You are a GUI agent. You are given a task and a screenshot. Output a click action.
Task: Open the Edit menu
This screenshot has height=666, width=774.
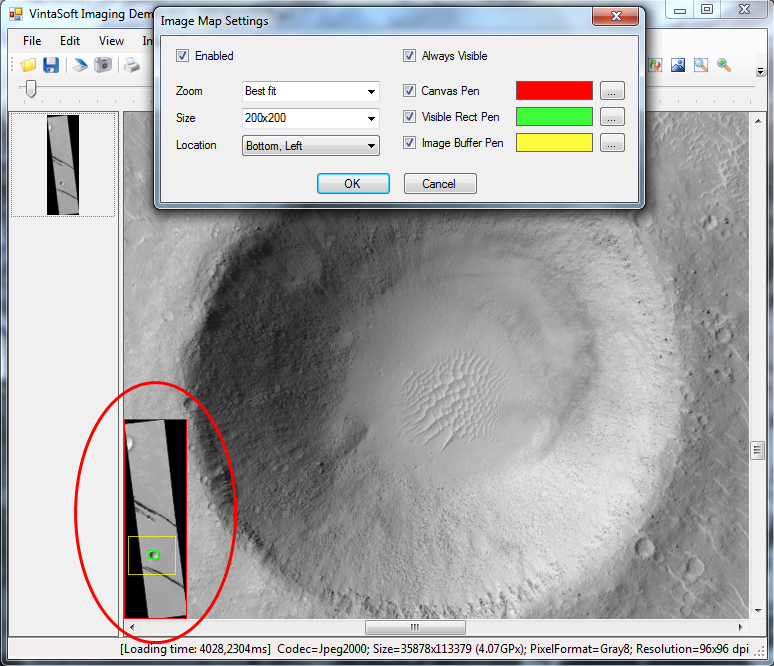(70, 41)
